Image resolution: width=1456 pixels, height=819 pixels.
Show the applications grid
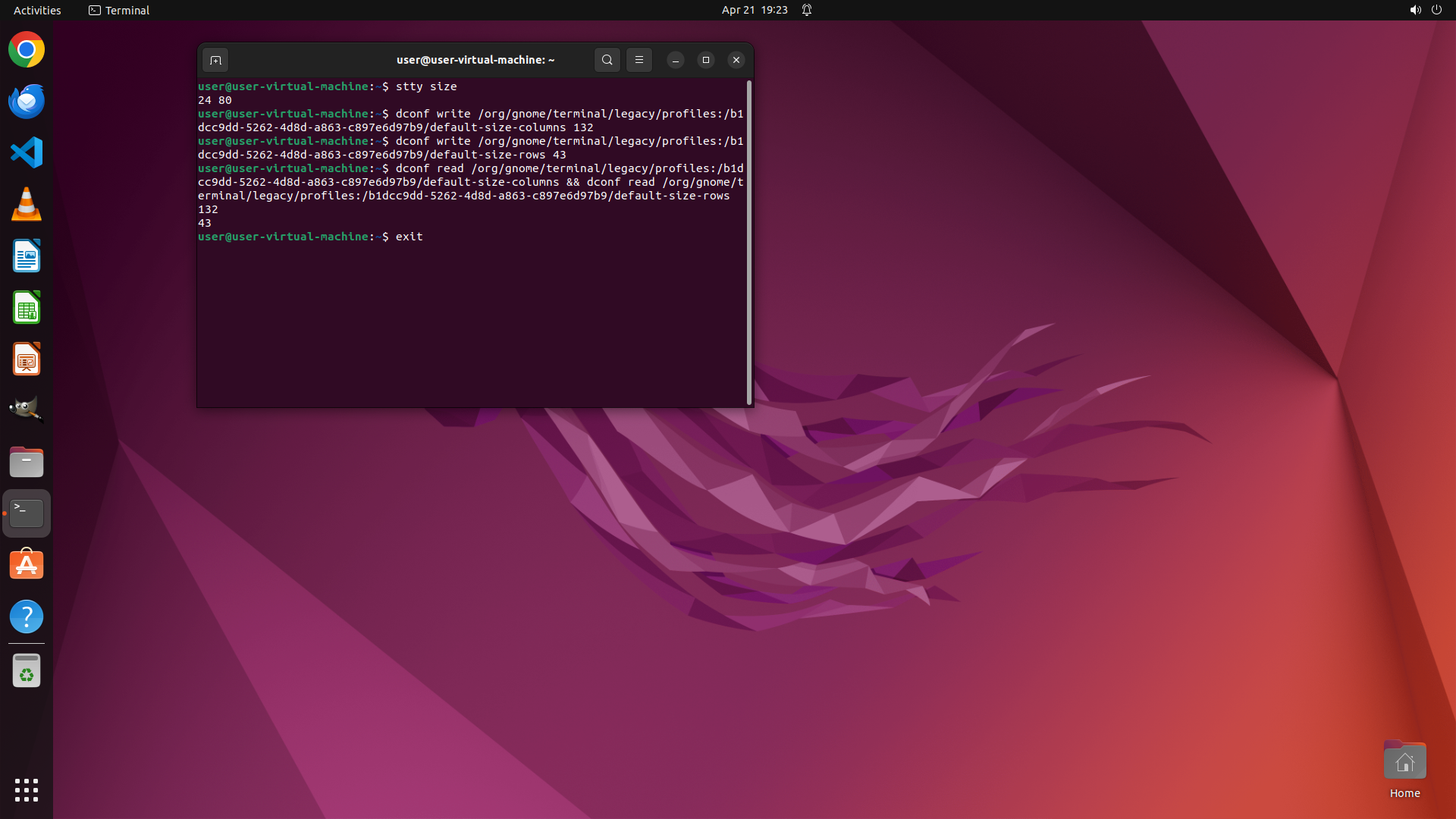pos(27,789)
